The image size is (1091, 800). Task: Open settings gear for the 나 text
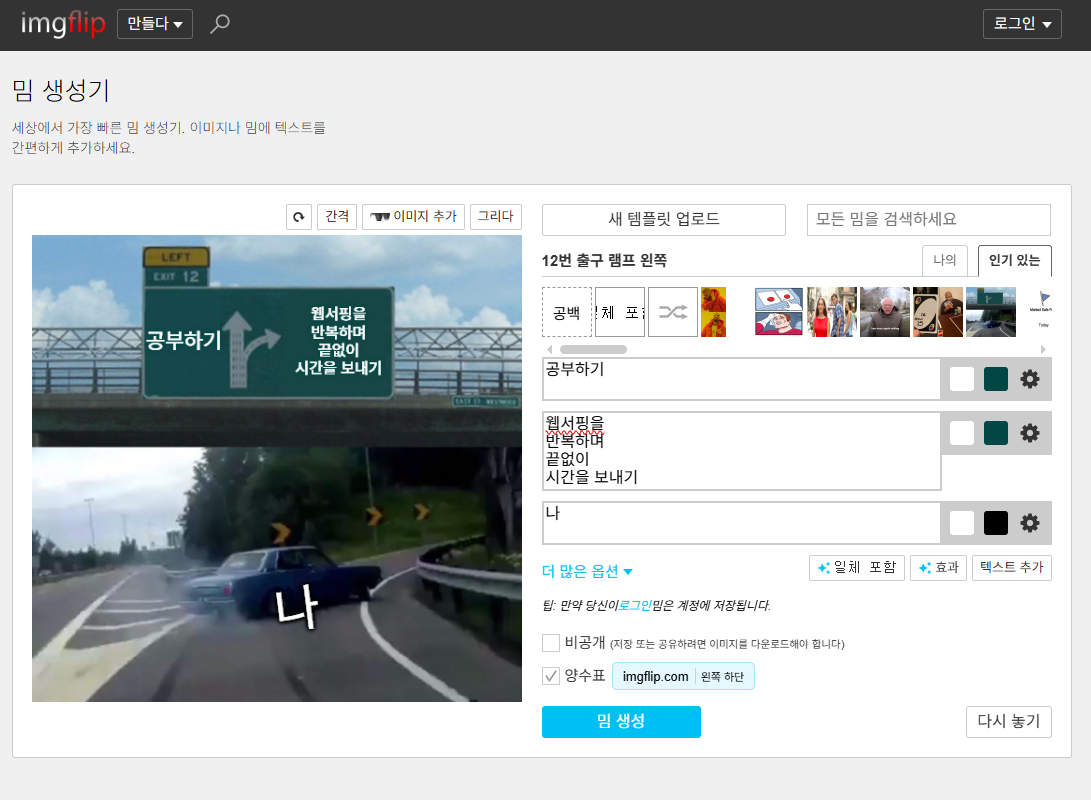pos(1029,522)
